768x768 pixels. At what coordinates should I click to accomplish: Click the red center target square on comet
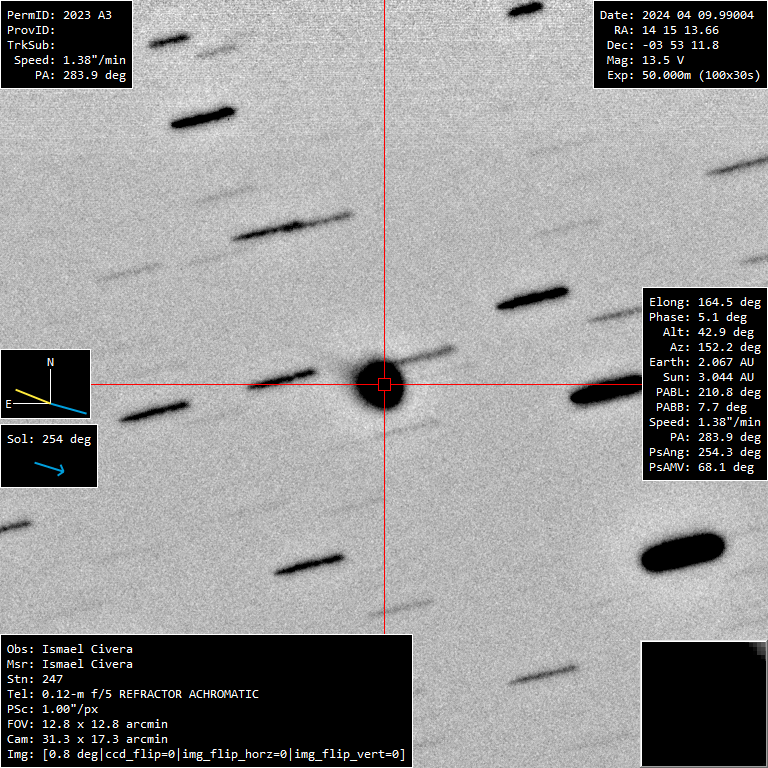(384, 384)
